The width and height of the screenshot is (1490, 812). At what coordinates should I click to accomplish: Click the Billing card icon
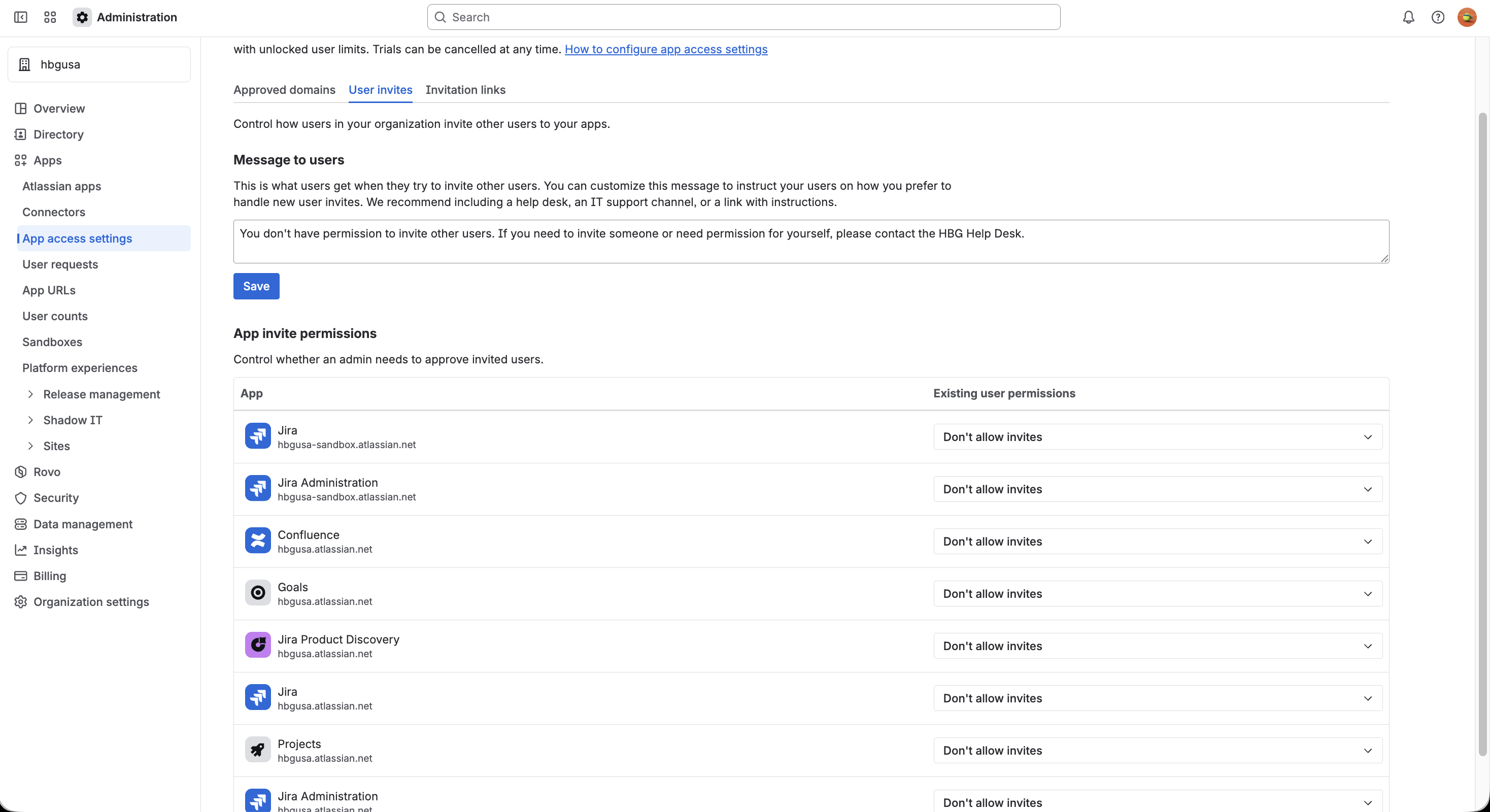21,576
